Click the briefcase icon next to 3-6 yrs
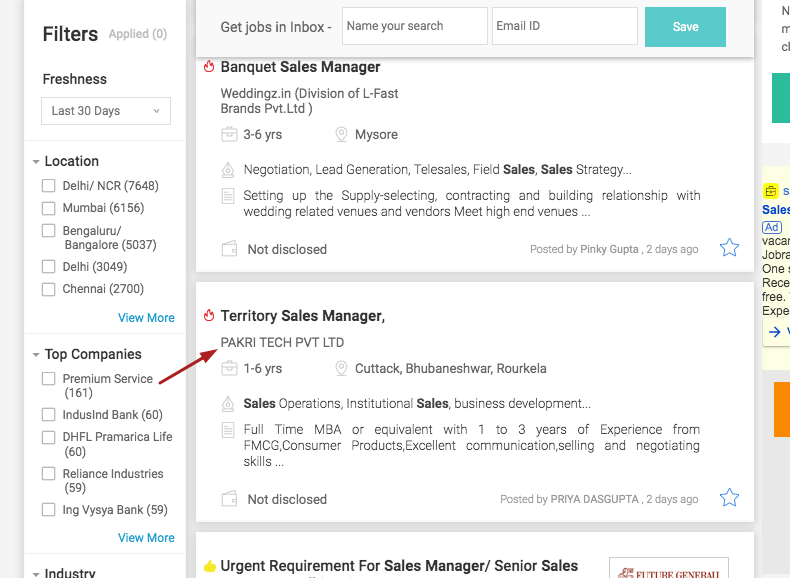Screen dimensions: 790x578 point(229,134)
